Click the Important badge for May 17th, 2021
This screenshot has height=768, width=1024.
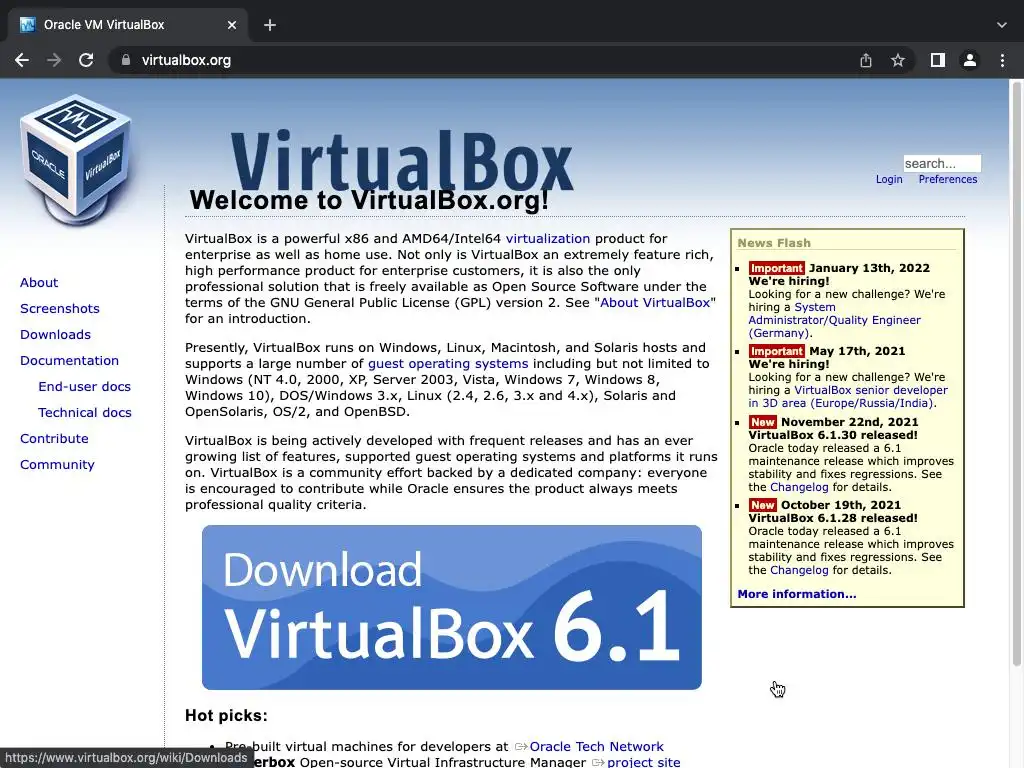click(x=776, y=351)
